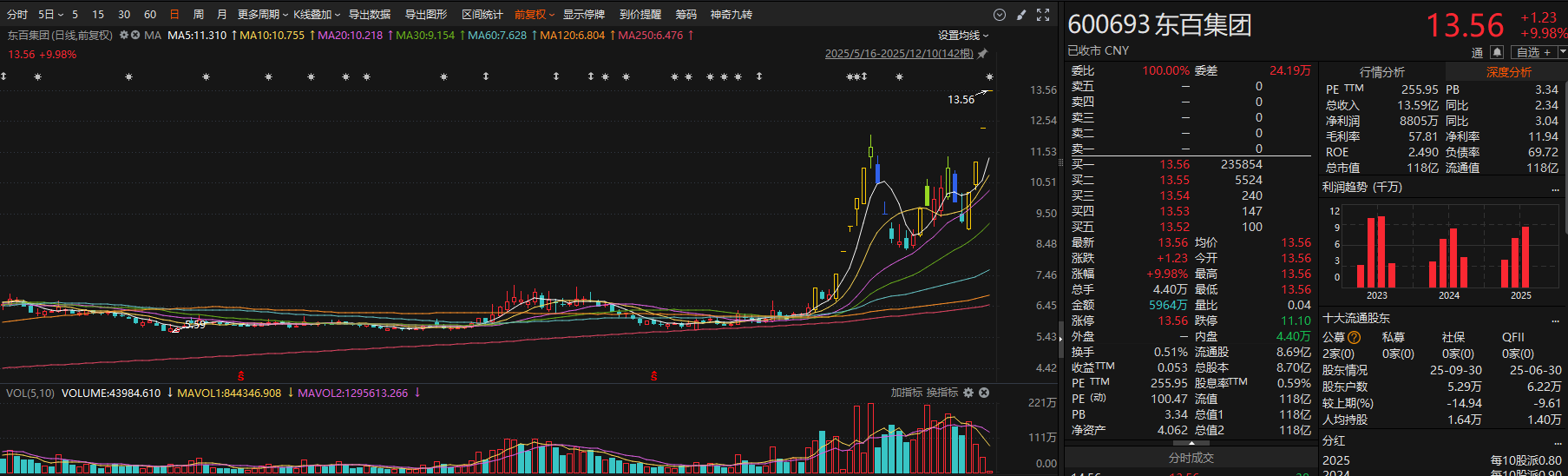
Task: Pin the chart date range
Action: pyautogui.click(x=982, y=54)
